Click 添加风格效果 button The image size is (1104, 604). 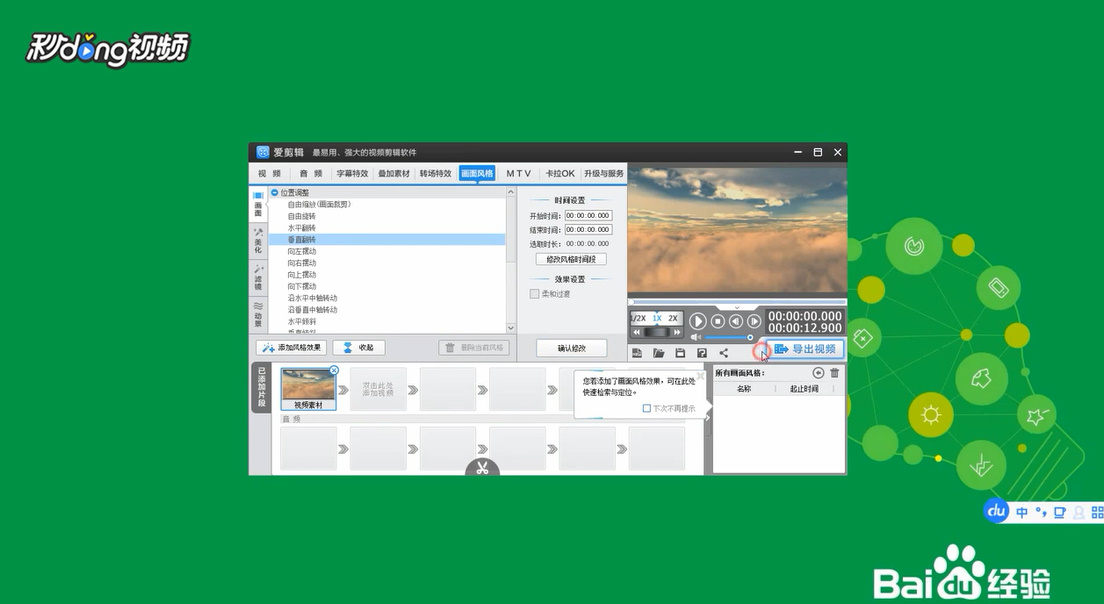(x=291, y=348)
